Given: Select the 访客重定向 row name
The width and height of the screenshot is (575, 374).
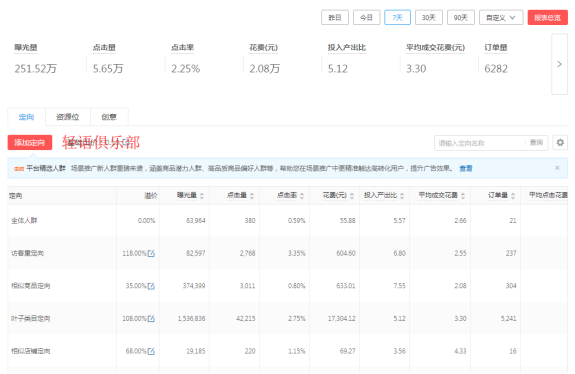Looking at the screenshot, I should pyautogui.click(x=28, y=253).
